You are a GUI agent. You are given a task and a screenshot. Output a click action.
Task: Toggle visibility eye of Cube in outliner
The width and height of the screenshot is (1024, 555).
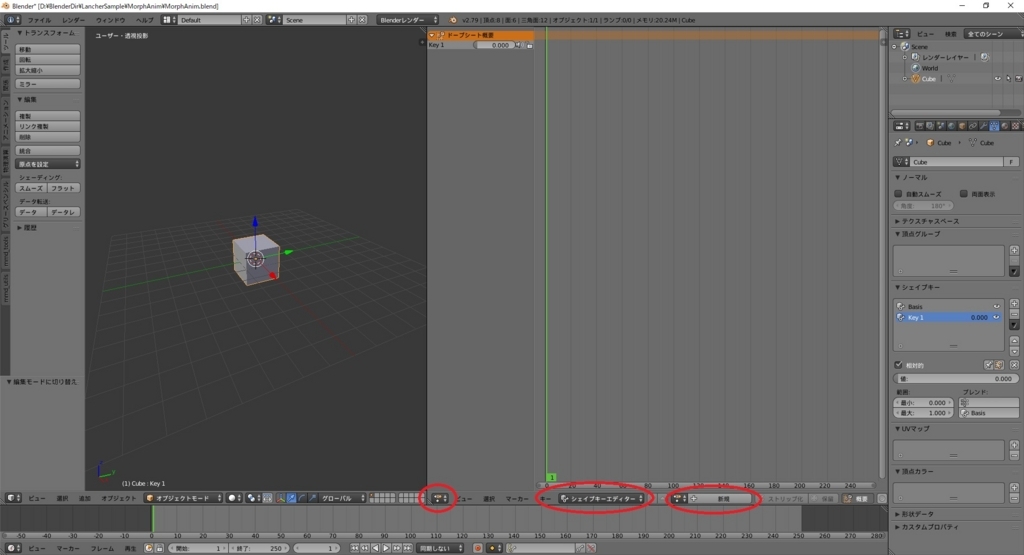point(997,78)
